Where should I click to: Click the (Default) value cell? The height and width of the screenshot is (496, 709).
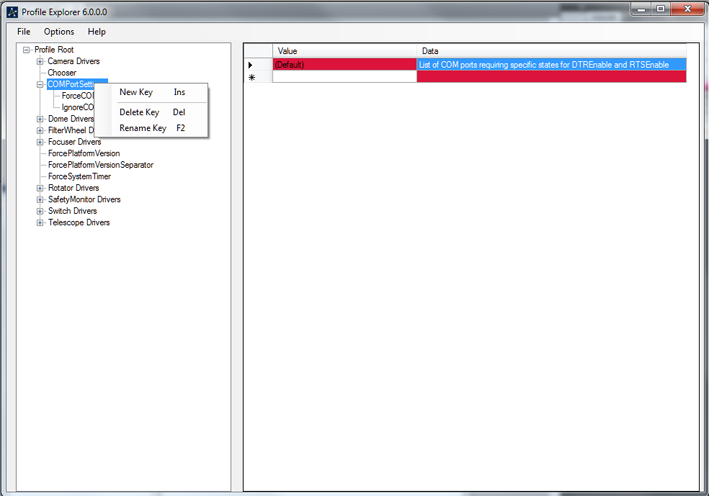pyautogui.click(x=344, y=64)
